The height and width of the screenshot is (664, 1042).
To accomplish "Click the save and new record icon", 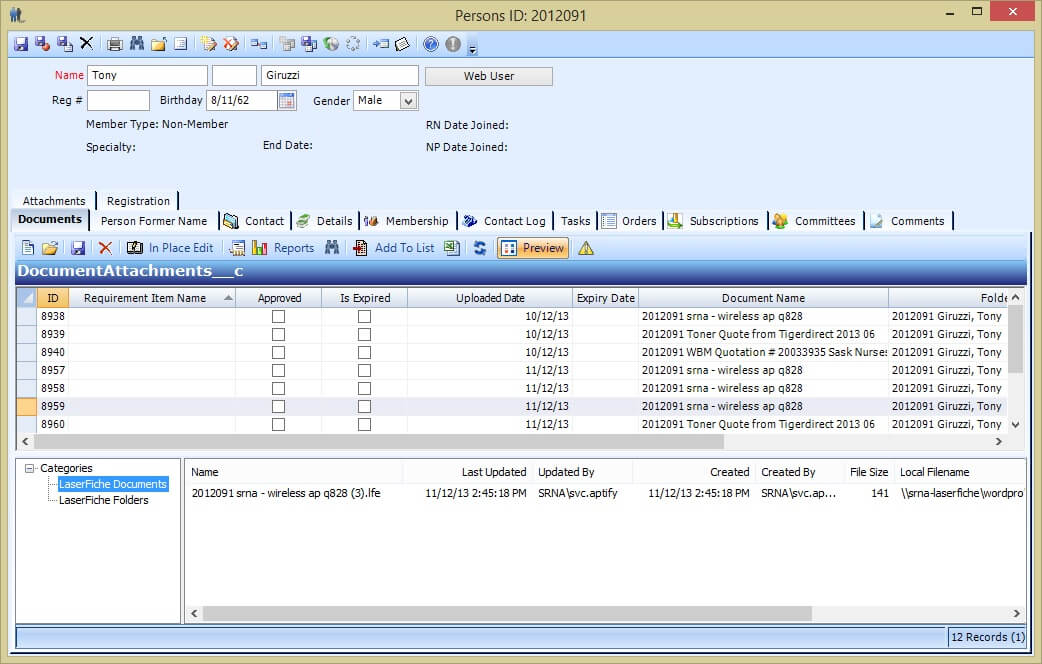I will click(64, 44).
